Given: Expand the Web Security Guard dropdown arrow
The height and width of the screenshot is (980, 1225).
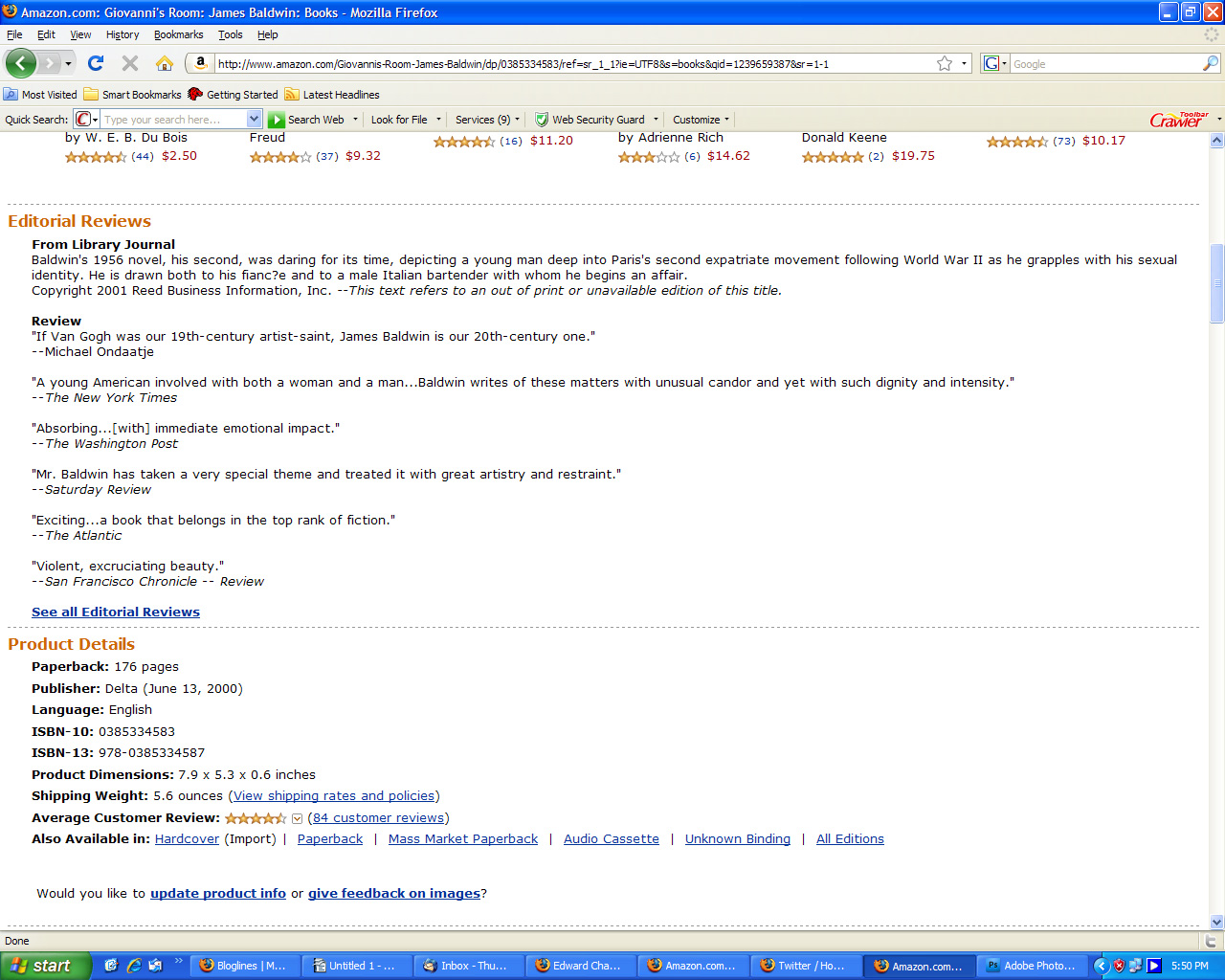Looking at the screenshot, I should 656,120.
